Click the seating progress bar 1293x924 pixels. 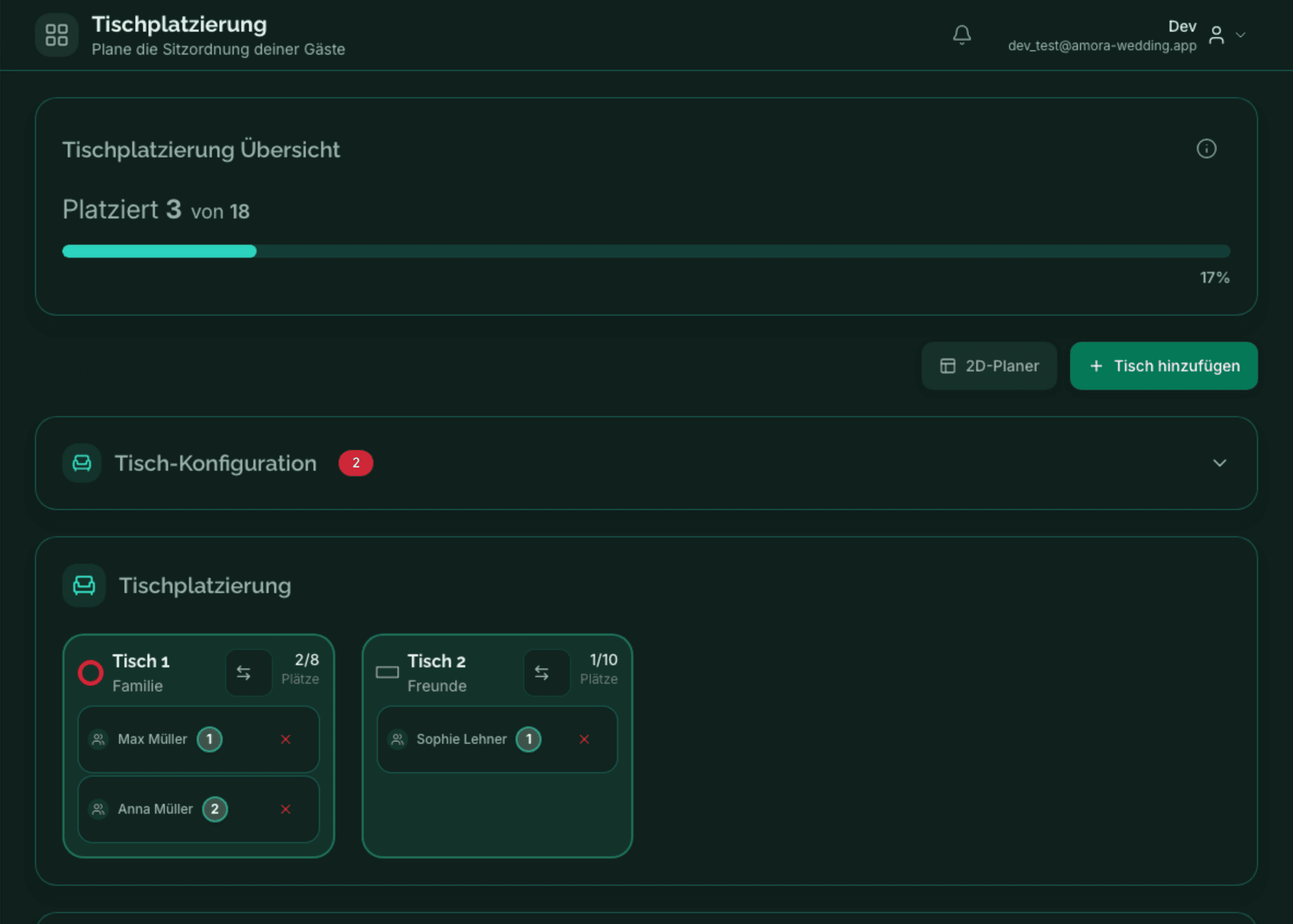click(646, 252)
